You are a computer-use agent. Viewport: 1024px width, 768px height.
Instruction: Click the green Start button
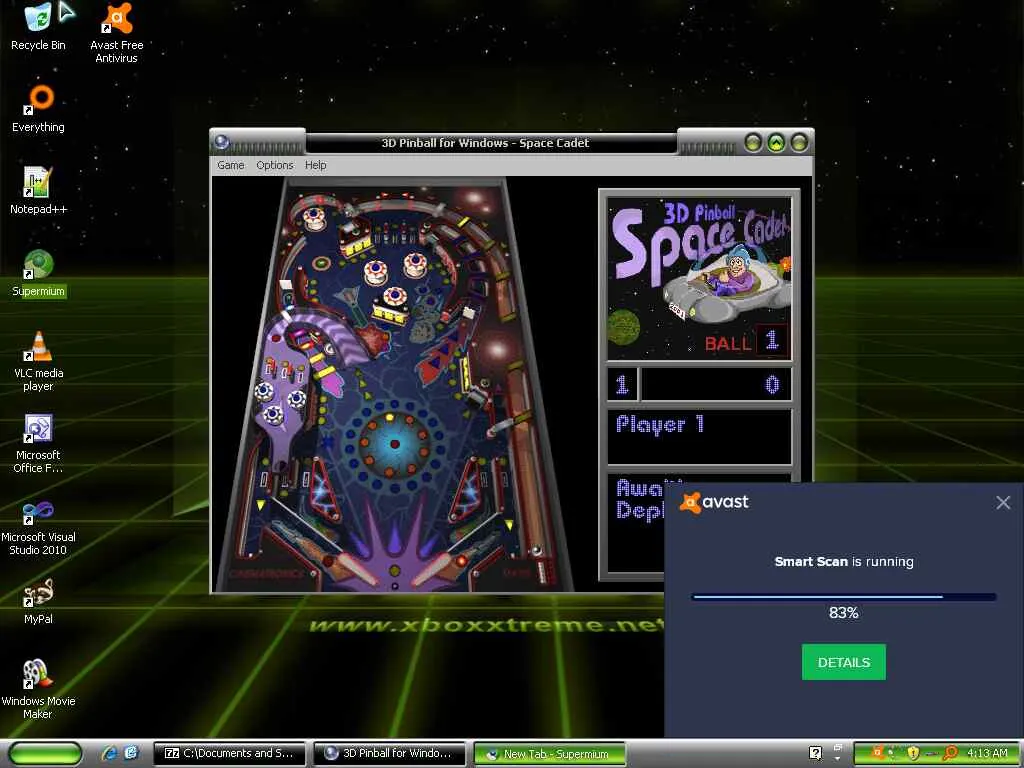coord(46,753)
